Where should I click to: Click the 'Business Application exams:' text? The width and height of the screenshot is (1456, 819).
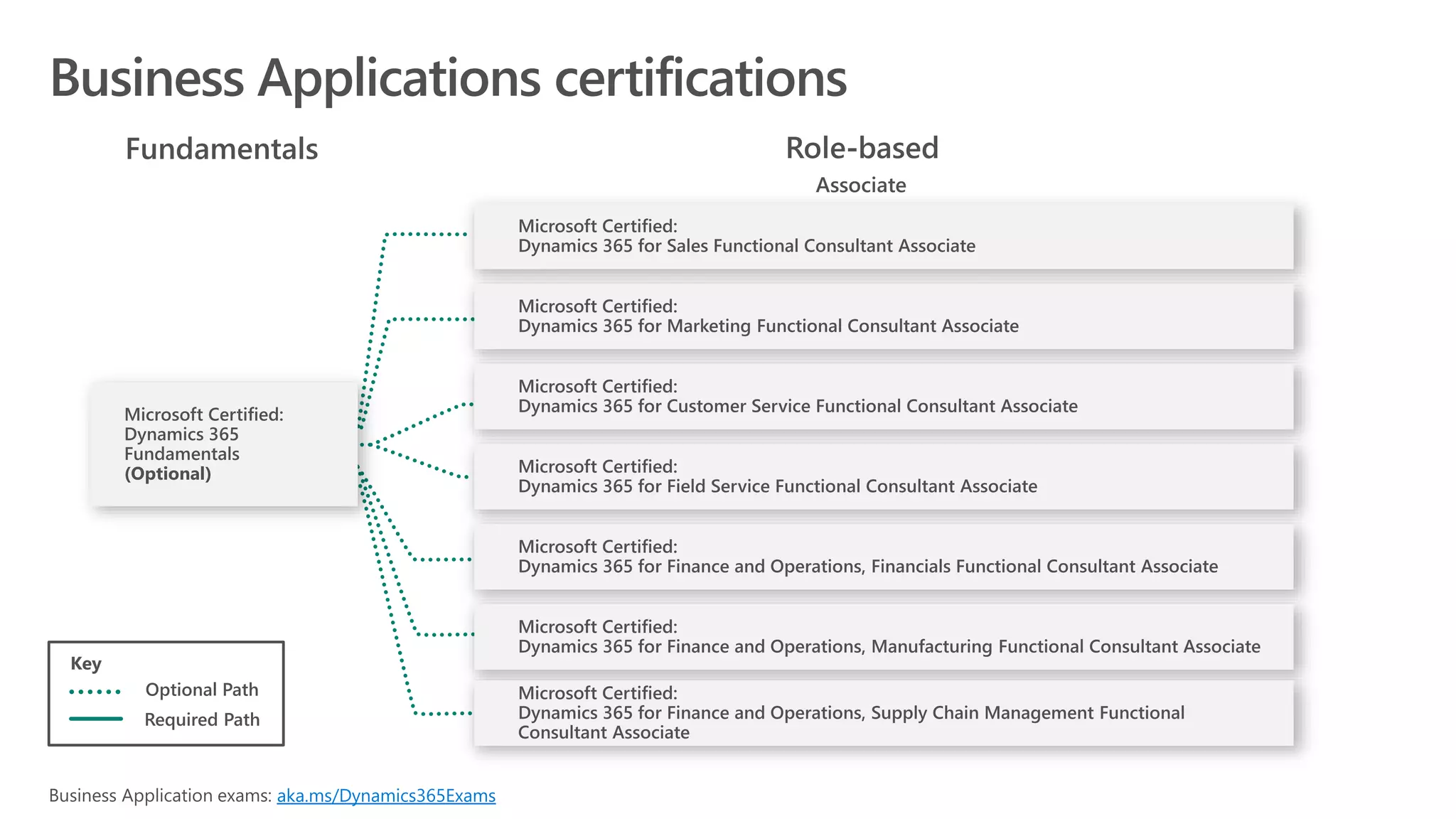pyautogui.click(x=161, y=796)
